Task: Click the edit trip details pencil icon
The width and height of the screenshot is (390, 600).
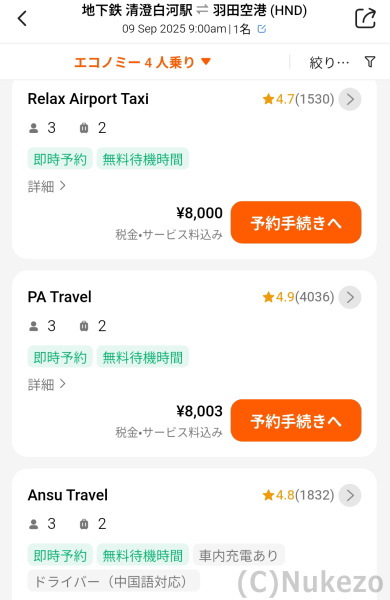Action: click(x=261, y=29)
